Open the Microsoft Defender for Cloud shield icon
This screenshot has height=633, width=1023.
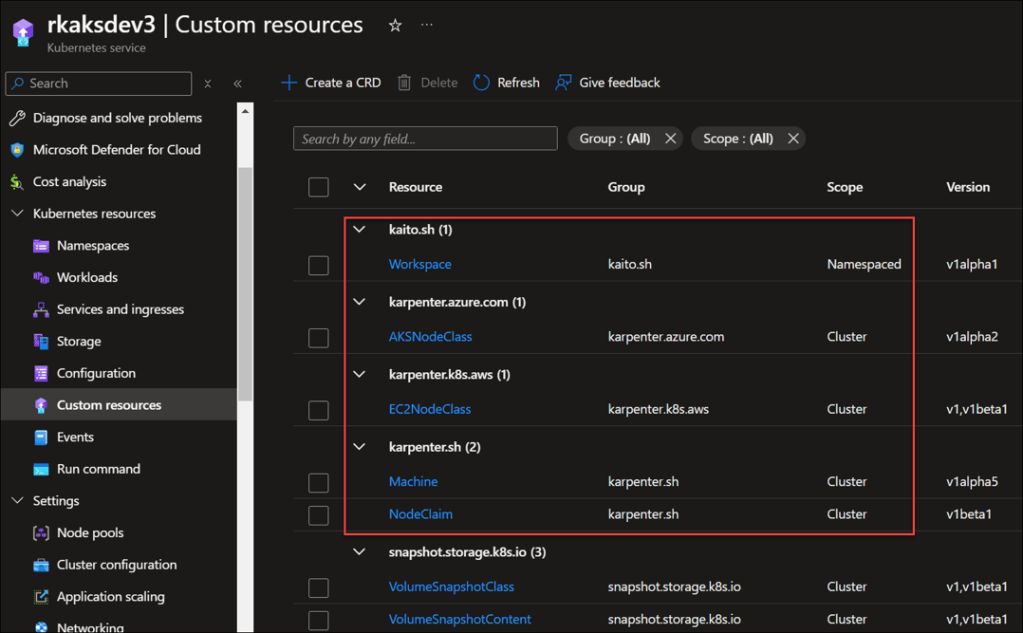coord(16,150)
